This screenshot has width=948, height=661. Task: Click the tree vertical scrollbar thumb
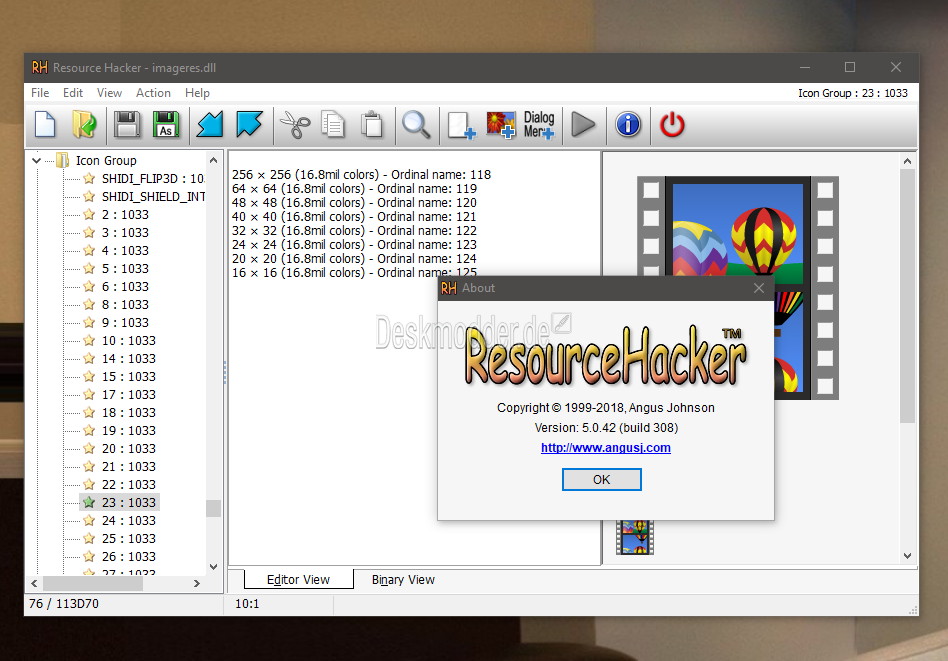pyautogui.click(x=213, y=508)
